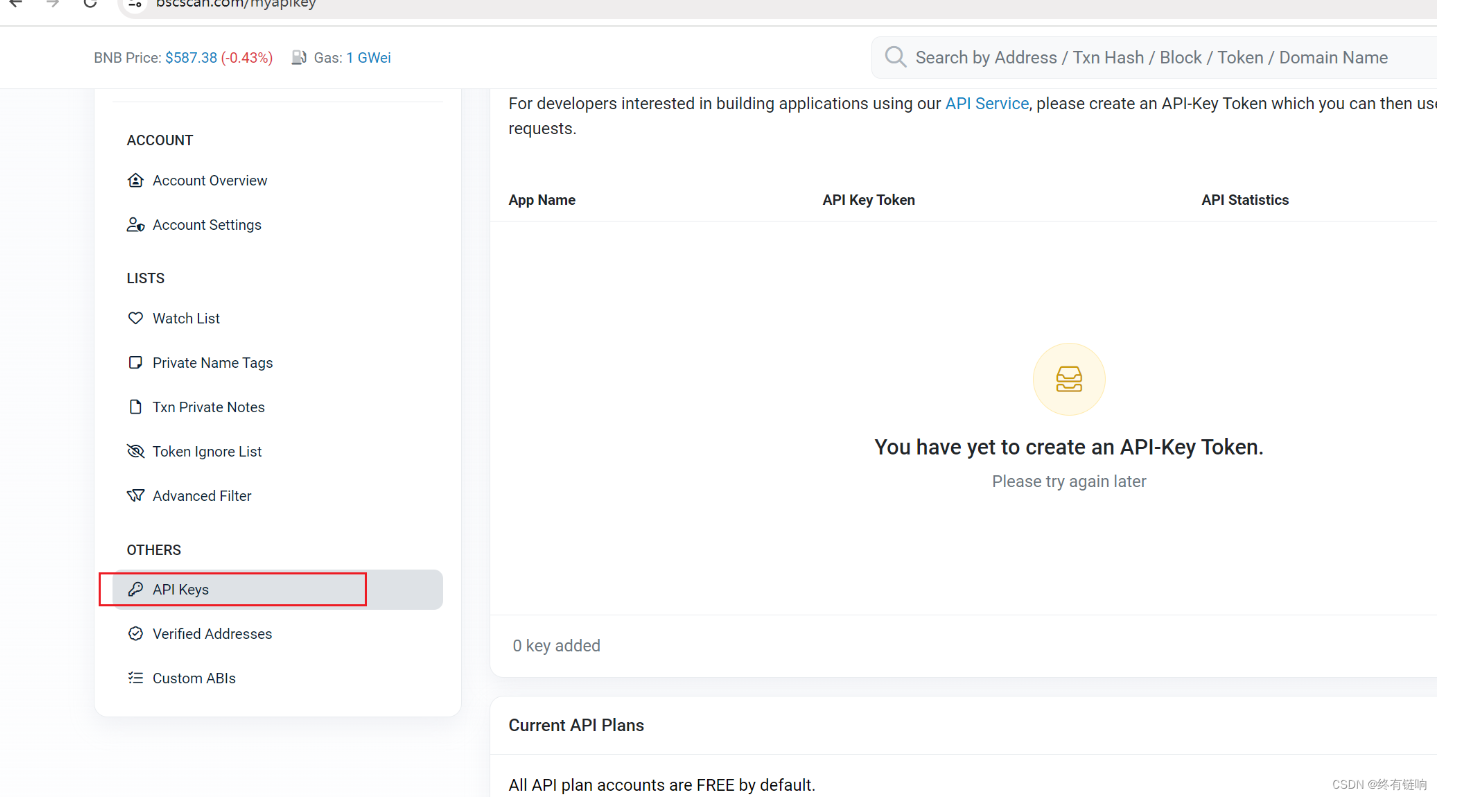The image size is (1460, 802).
Task: Focus the Search by Address field
Action: 1150,58
